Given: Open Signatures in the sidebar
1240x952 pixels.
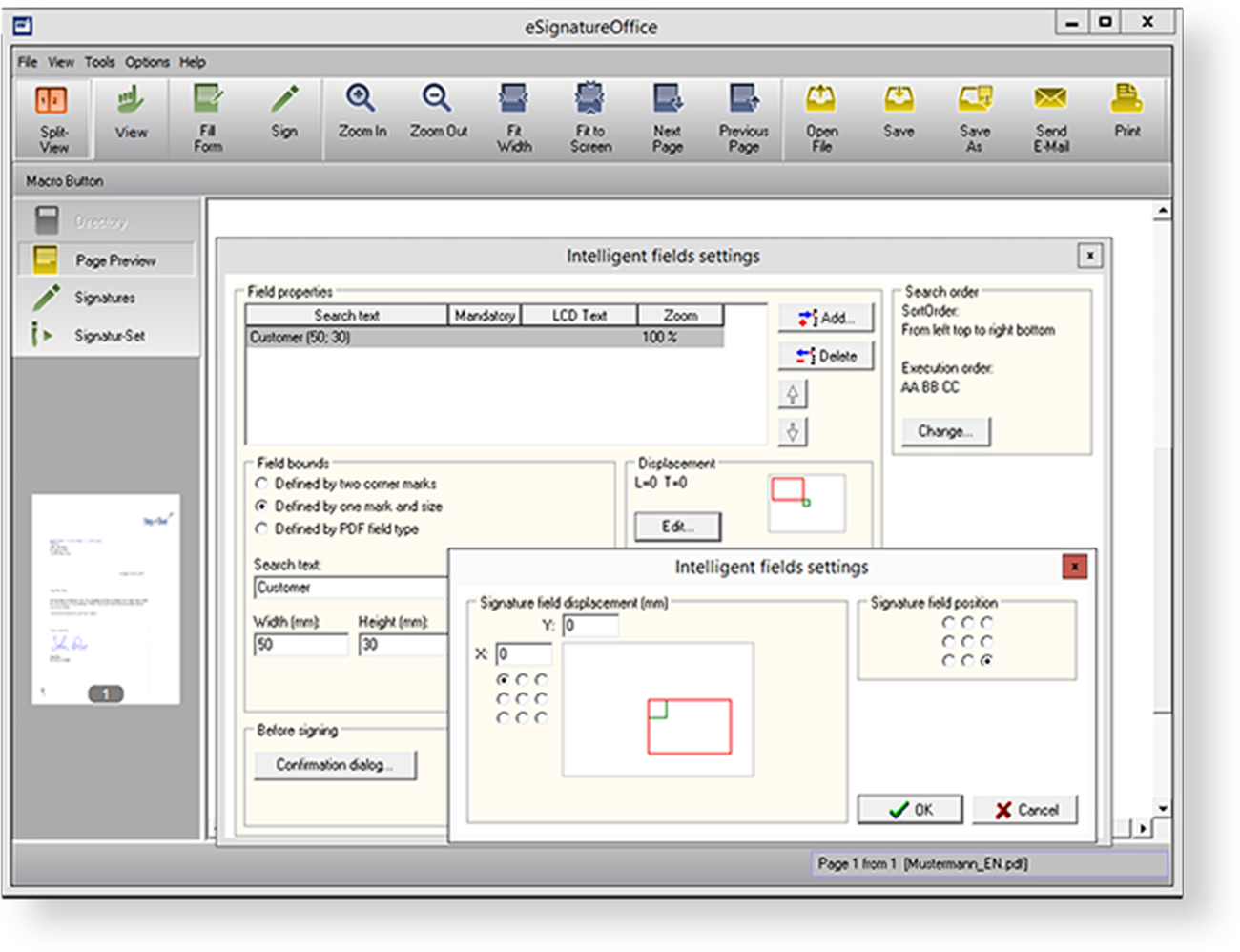Looking at the screenshot, I should coord(105,298).
